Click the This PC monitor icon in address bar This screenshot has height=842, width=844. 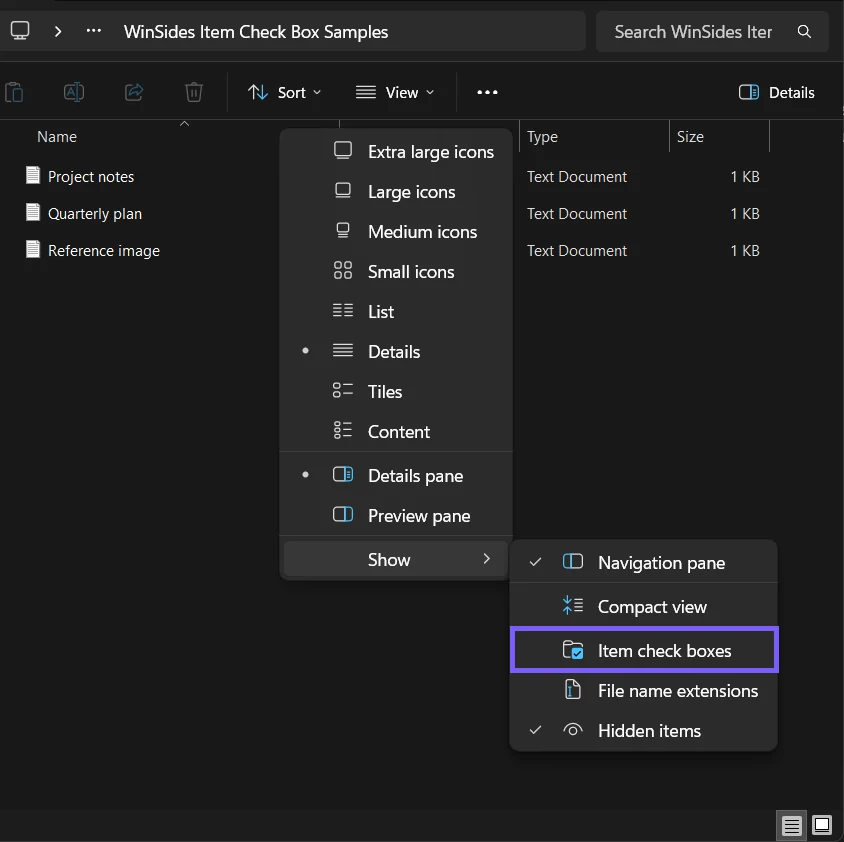pyautogui.click(x=20, y=31)
